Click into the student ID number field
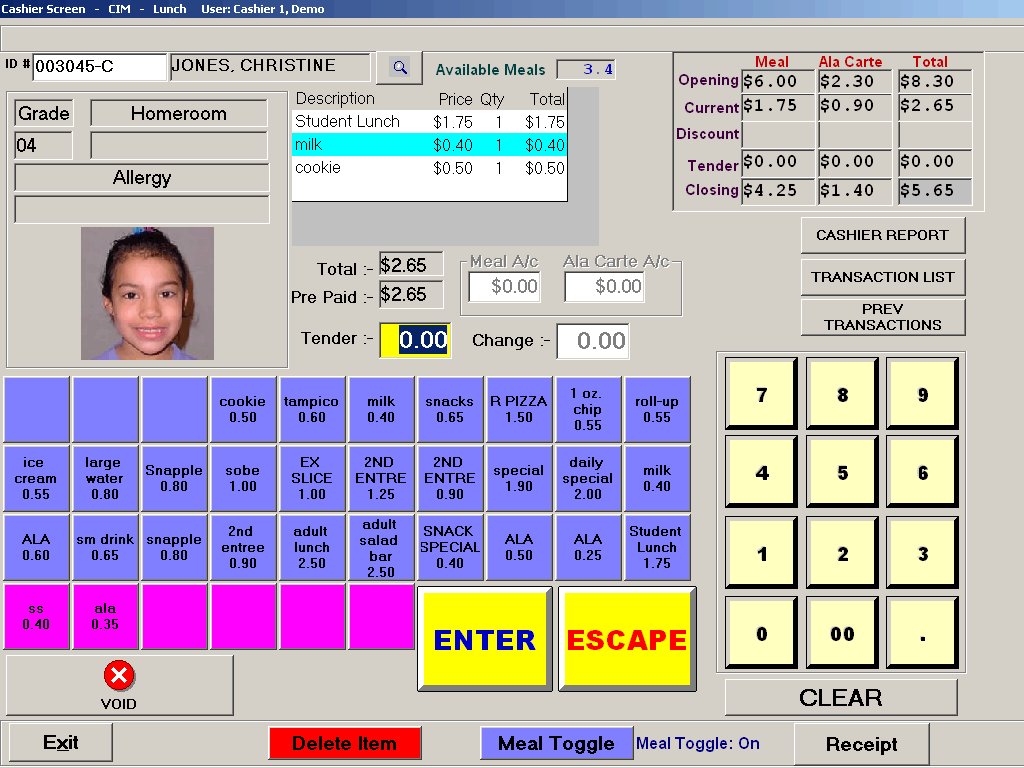1024x768 pixels. [x=99, y=67]
